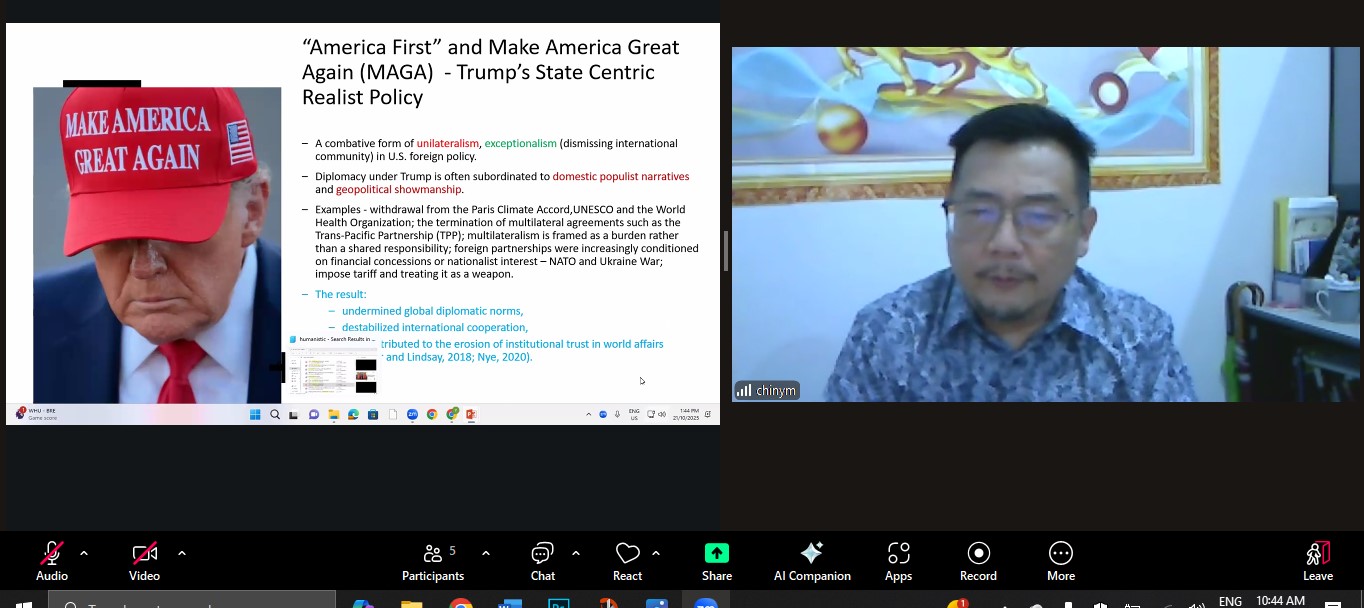Image resolution: width=1364 pixels, height=608 pixels.
Task: Select the chinym participant video tile
Action: click(1045, 225)
